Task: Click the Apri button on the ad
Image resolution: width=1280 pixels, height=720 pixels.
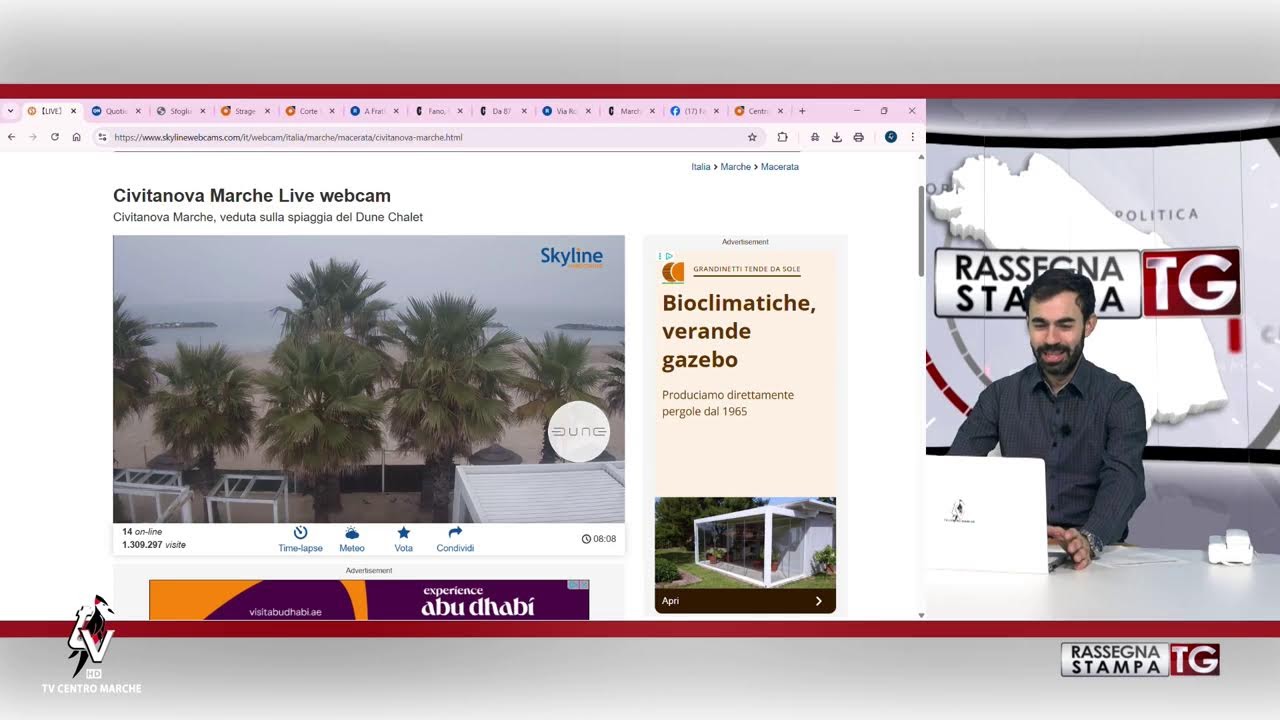Action: tap(745, 601)
